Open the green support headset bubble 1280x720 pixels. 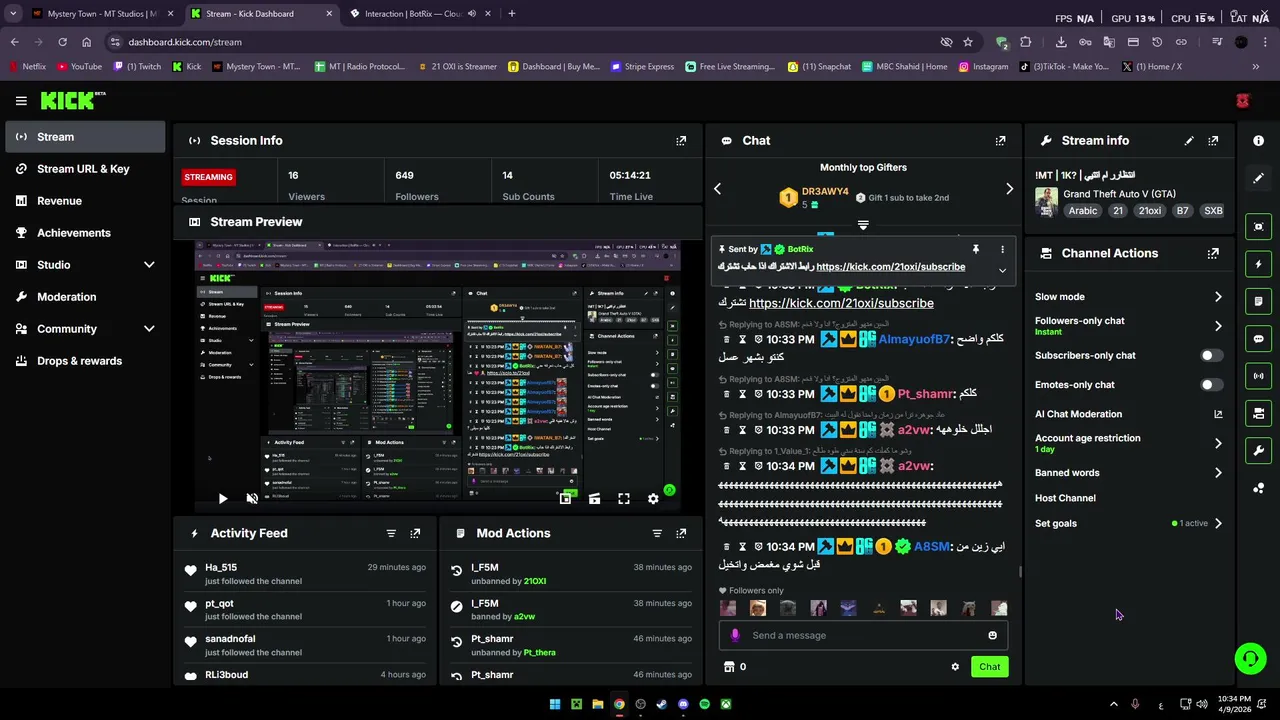click(x=1250, y=658)
